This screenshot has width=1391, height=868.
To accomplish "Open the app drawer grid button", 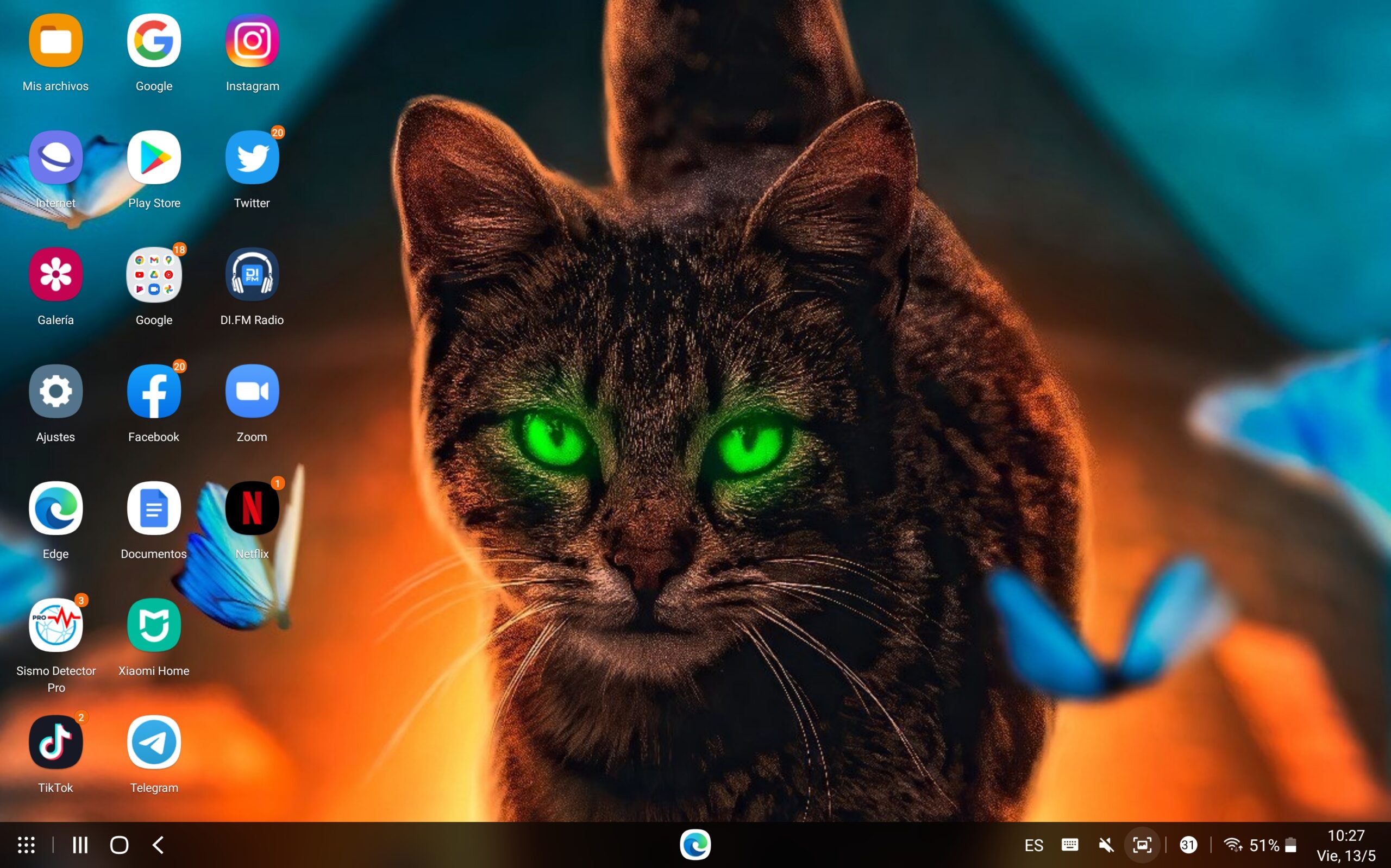I will click(x=26, y=845).
